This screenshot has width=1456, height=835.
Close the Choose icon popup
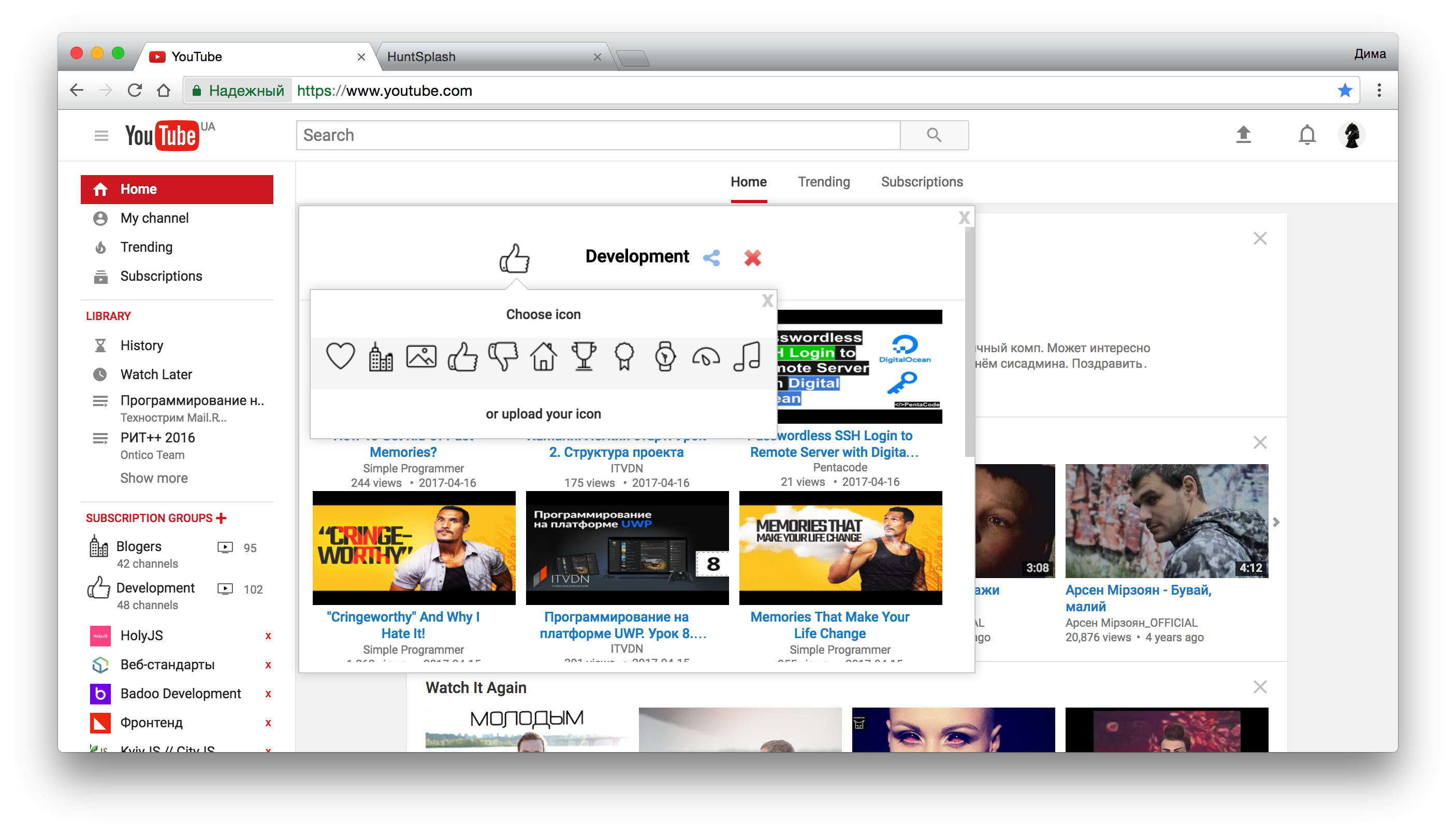[x=767, y=300]
